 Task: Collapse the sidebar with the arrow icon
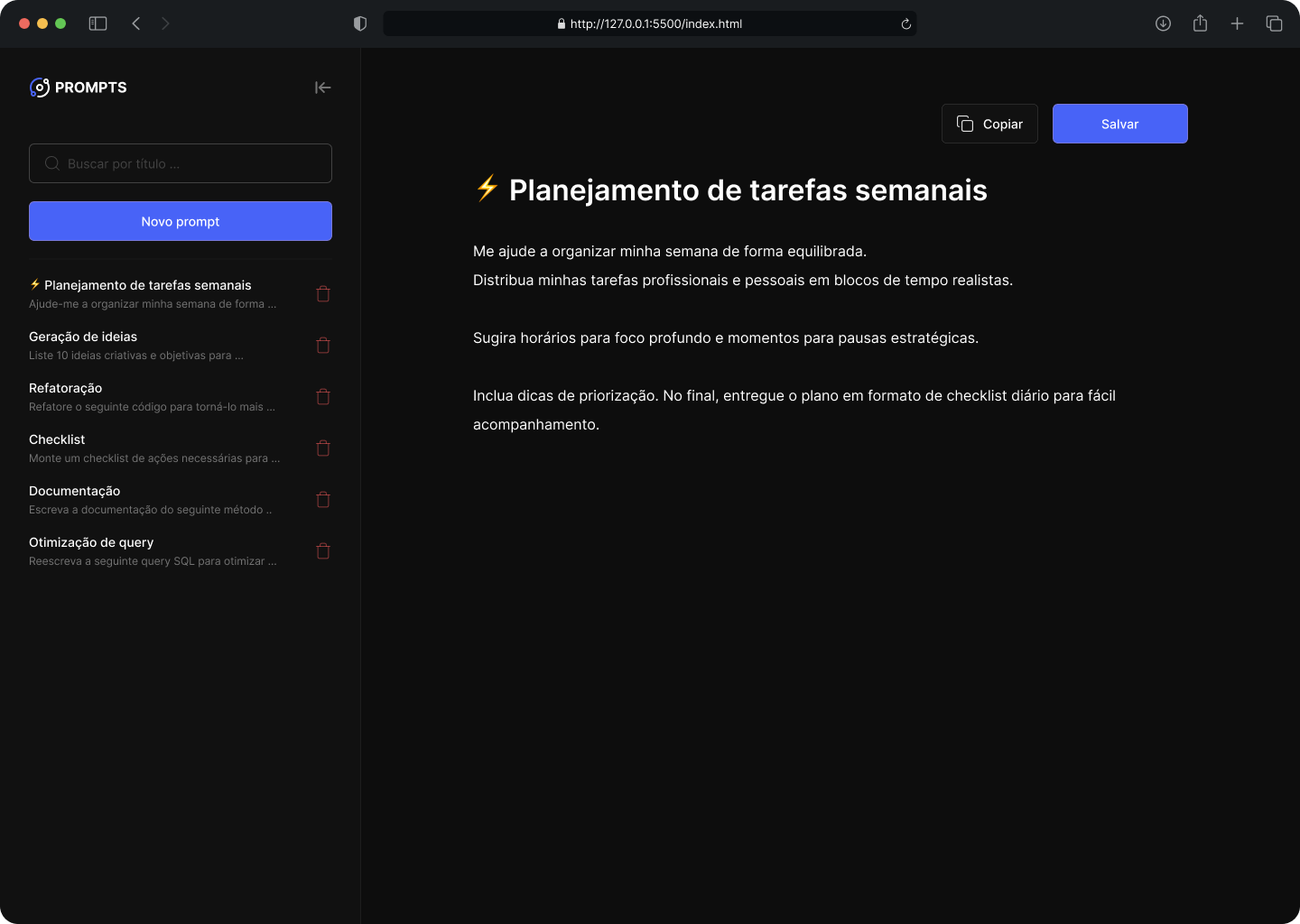[x=322, y=88]
